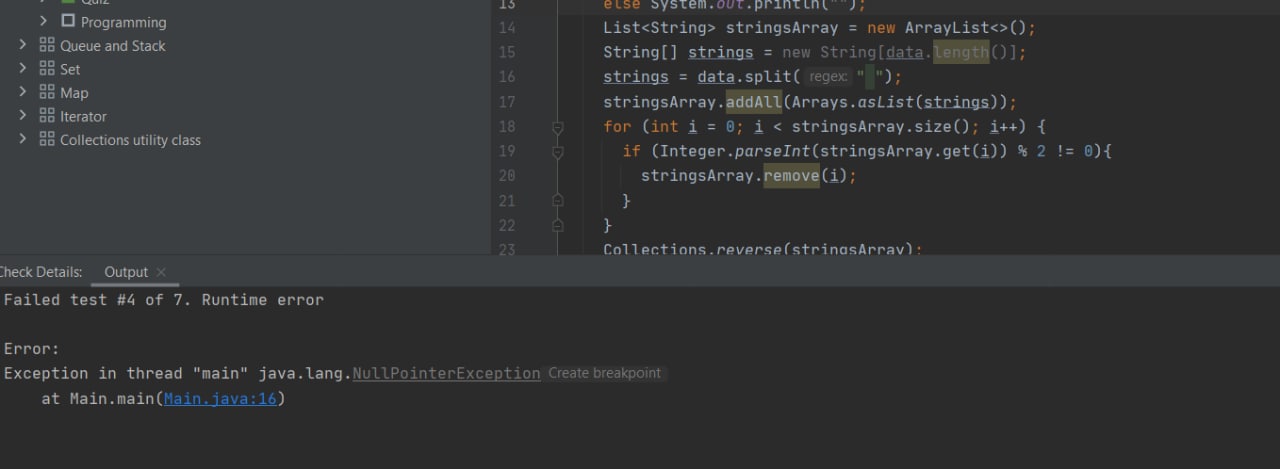Click Create breakpoint next to NullPointerException
The height and width of the screenshot is (469, 1280).
[x=605, y=373]
